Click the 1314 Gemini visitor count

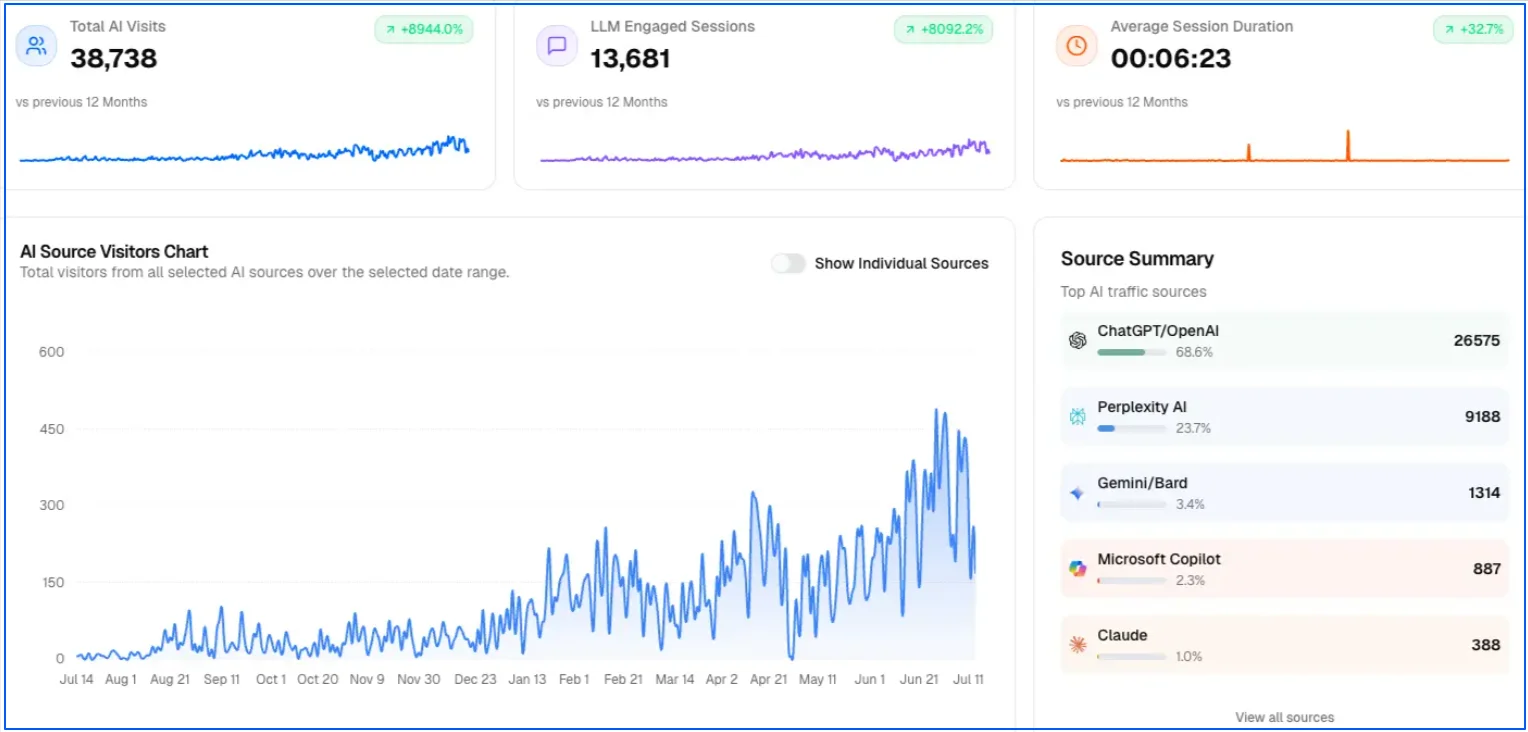coord(1484,492)
